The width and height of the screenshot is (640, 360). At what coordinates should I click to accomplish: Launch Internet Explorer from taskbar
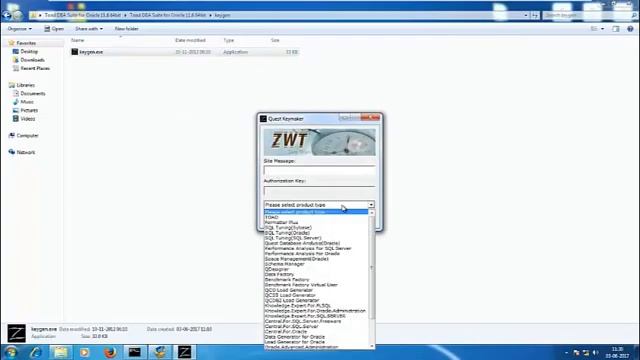click(x=36, y=352)
